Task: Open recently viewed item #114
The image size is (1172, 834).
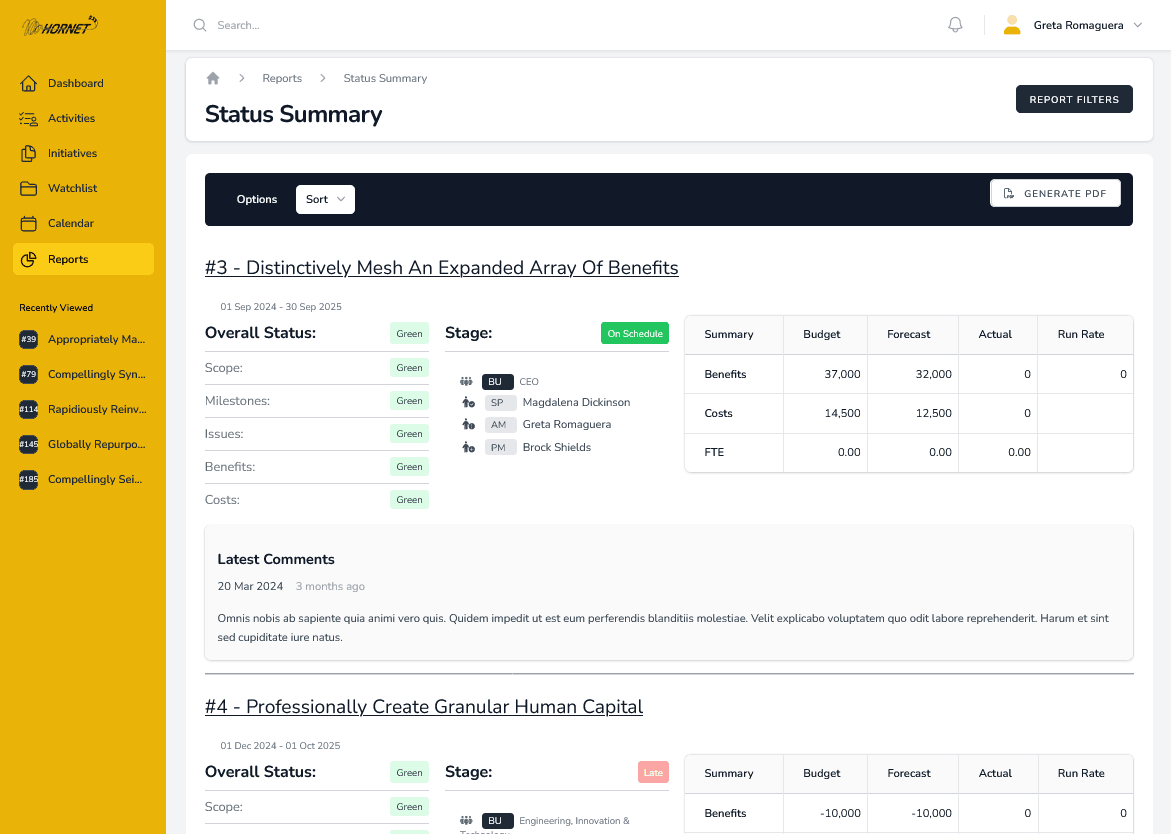Action: [x=83, y=409]
